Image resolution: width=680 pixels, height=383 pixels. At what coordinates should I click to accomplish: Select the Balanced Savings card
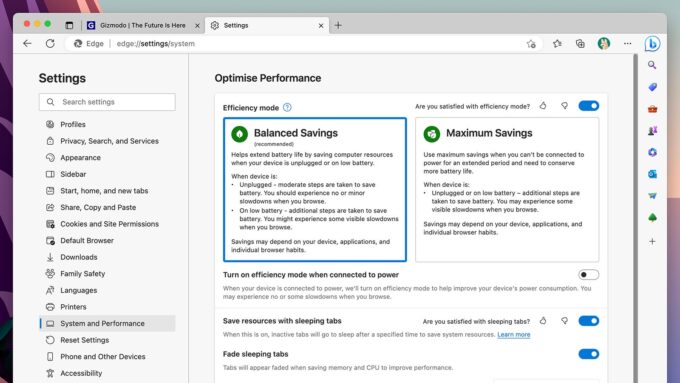pos(315,190)
